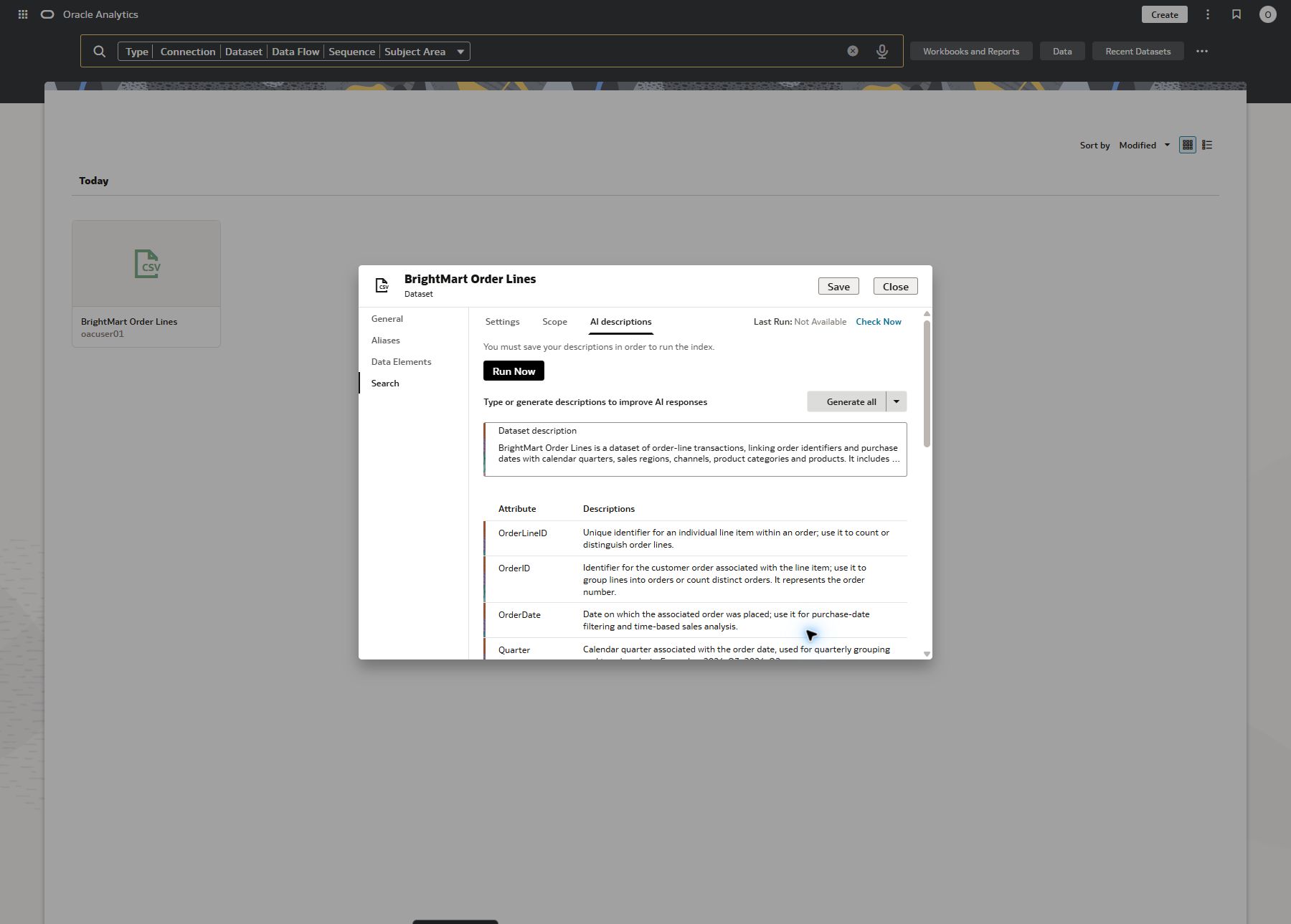This screenshot has width=1291, height=924.
Task: Switch to grid view
Action: [x=1188, y=145]
